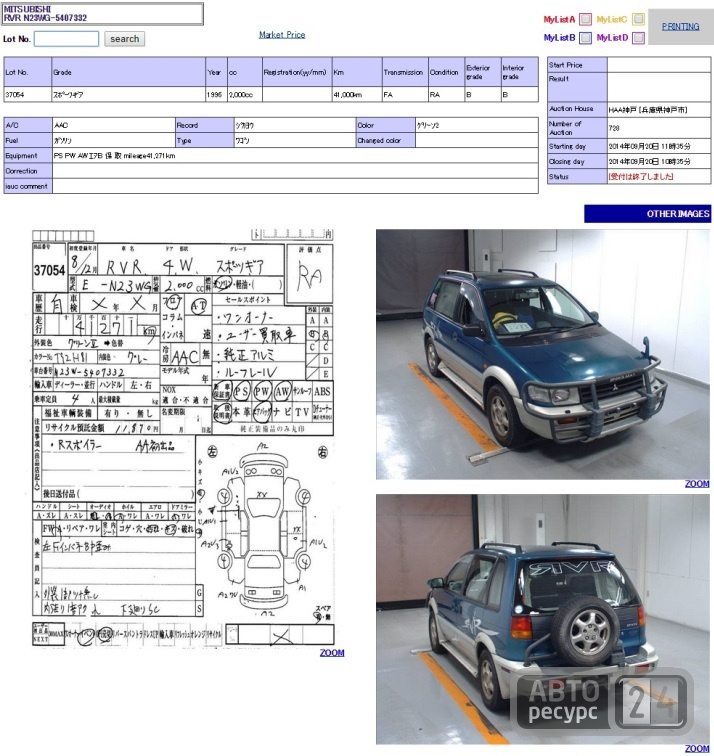714x756 pixels.
Task: Click the MyListA label
Action: click(x=559, y=20)
